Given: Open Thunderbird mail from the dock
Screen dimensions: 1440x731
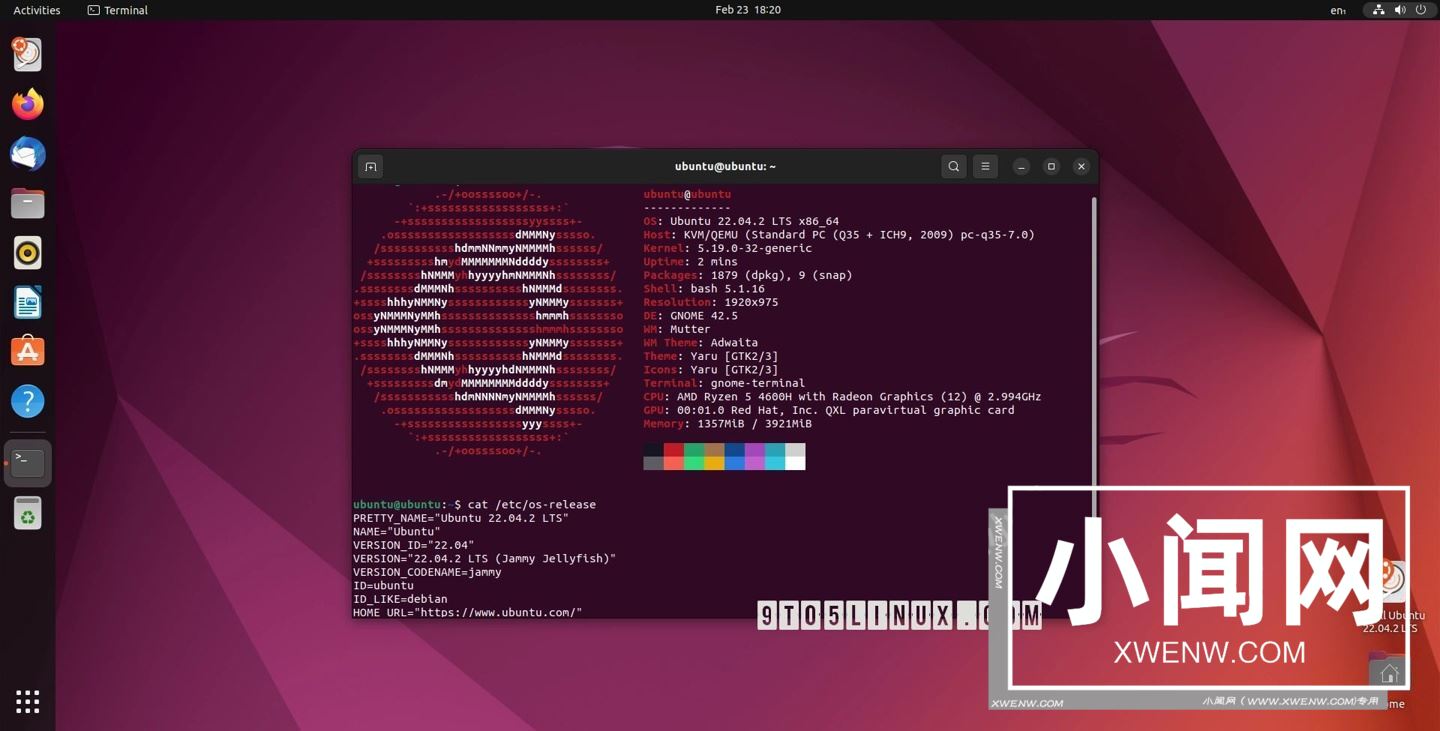Looking at the screenshot, I should click(x=27, y=154).
